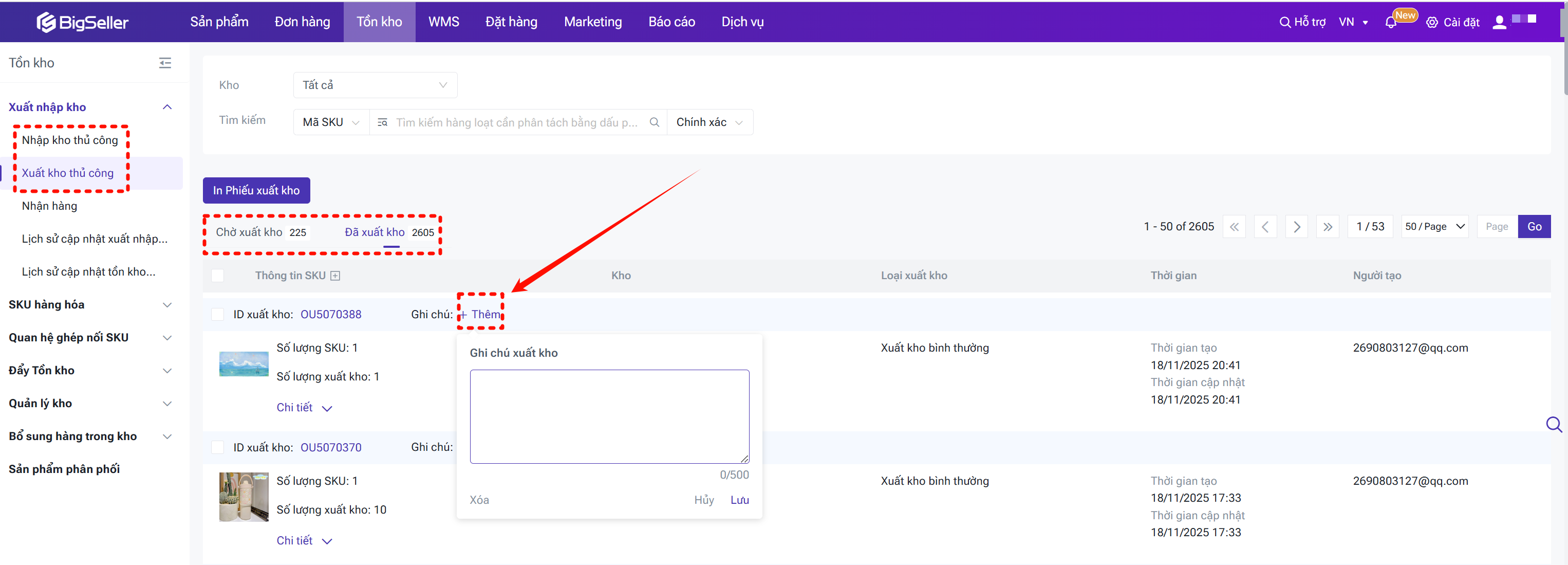Toggle the select-all checkbox in the table header
This screenshot has width=1568, height=565.
point(217,276)
